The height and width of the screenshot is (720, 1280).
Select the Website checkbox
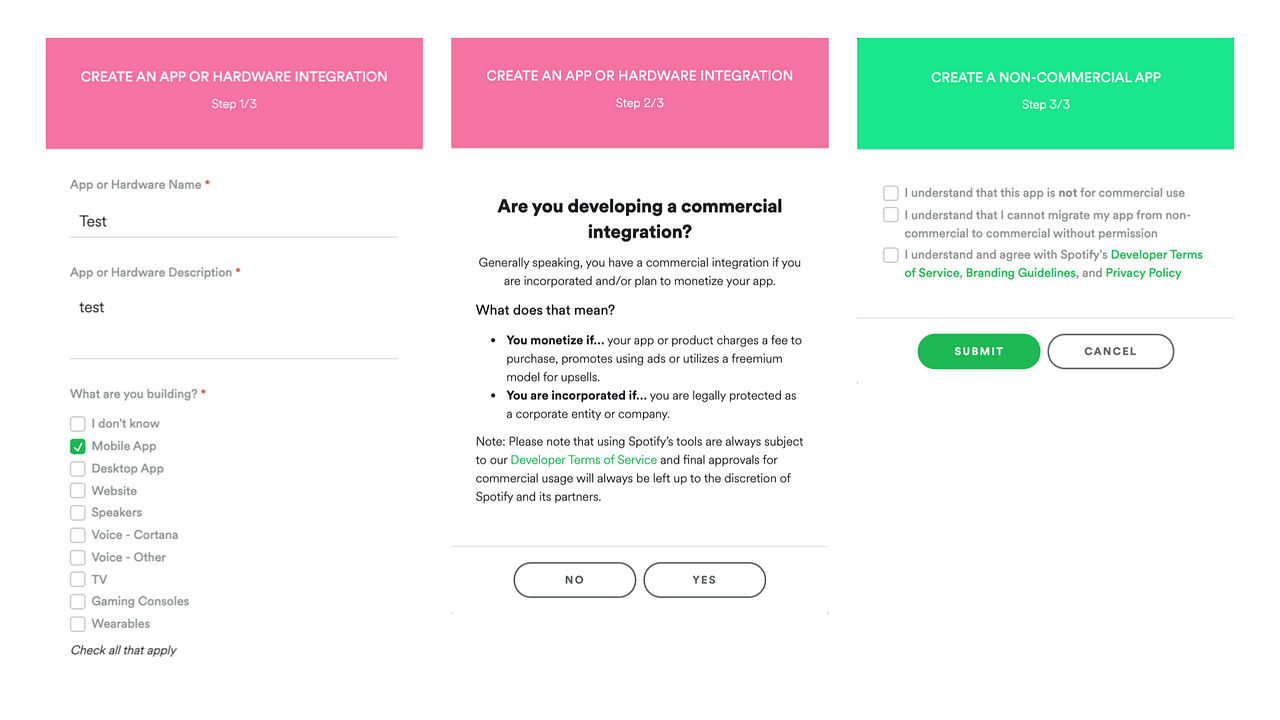(77, 490)
